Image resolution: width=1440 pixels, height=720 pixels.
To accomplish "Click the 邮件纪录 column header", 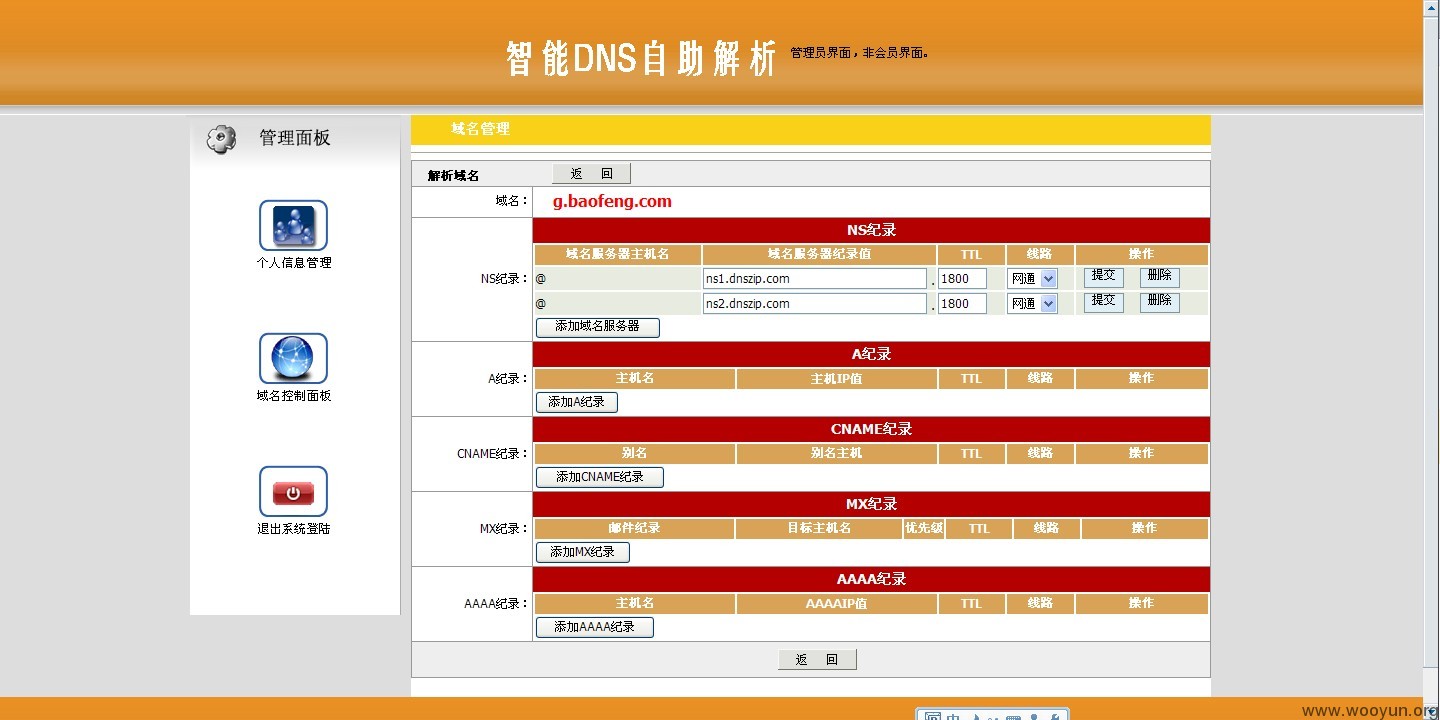I will pos(634,529).
